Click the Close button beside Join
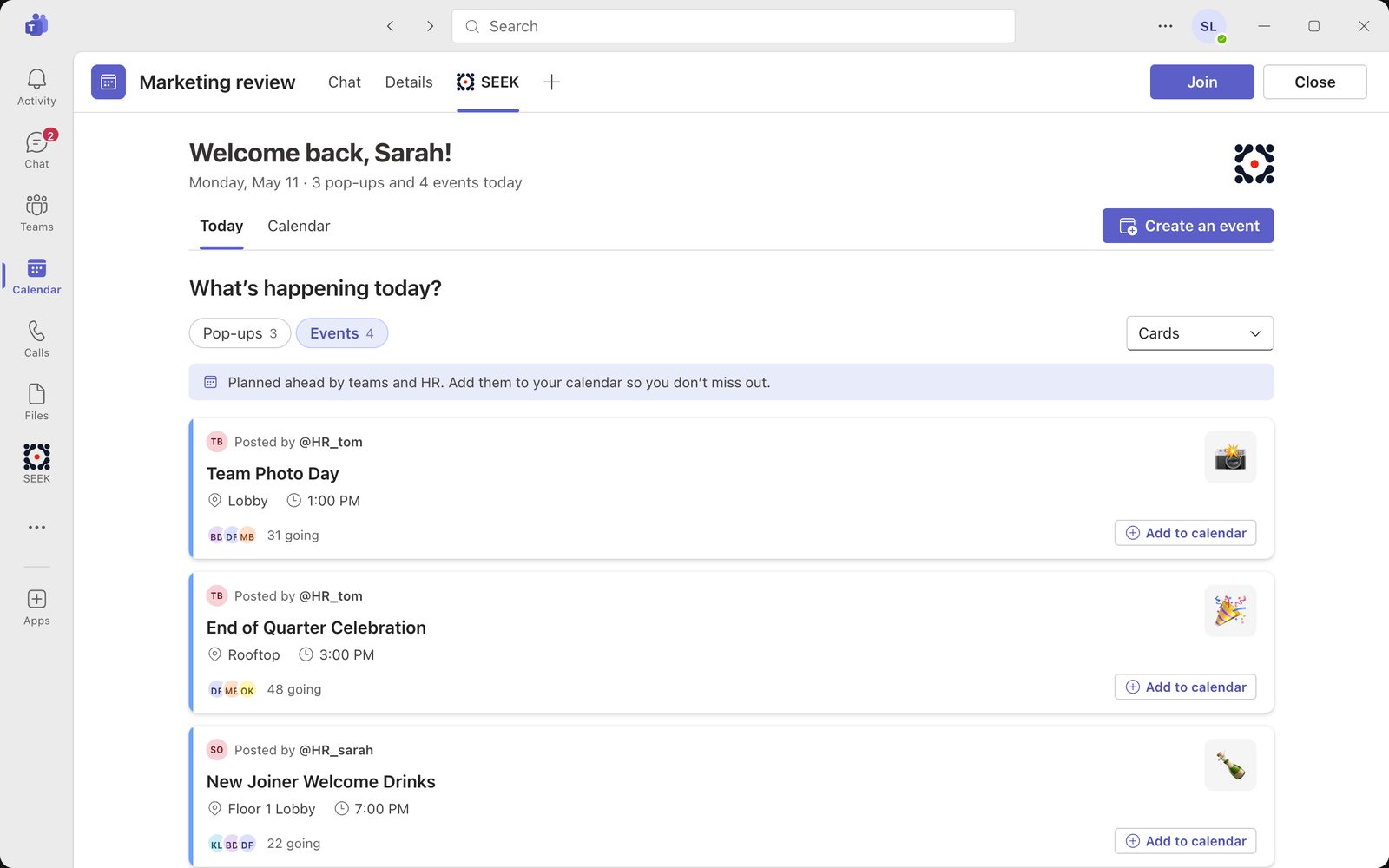 (1314, 82)
